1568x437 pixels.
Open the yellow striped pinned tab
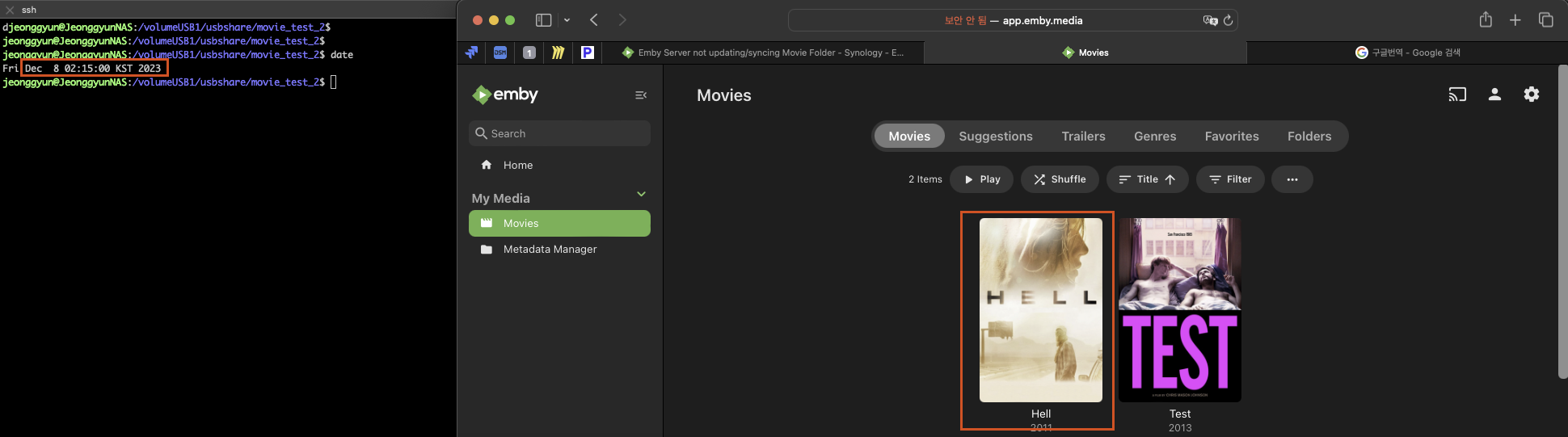(558, 53)
